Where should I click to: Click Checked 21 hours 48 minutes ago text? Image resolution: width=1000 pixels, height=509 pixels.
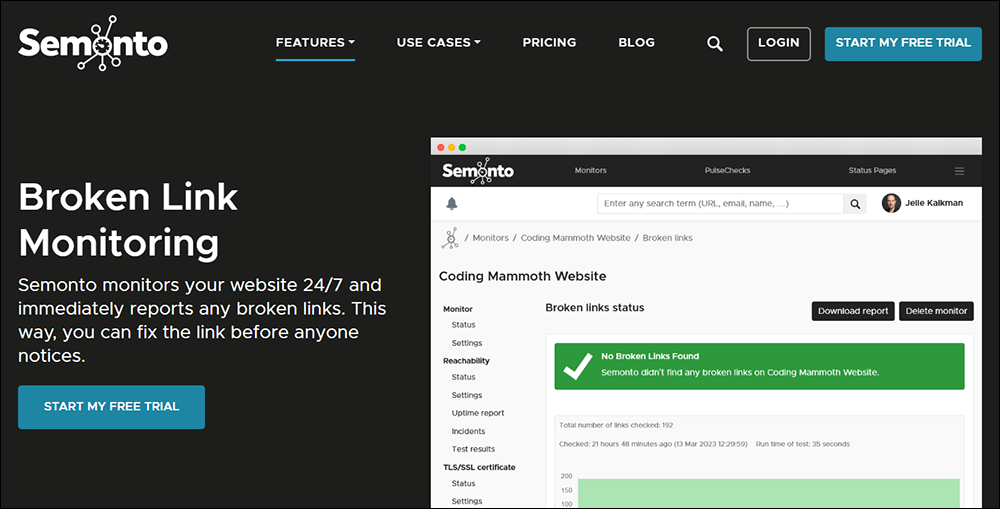coord(653,444)
